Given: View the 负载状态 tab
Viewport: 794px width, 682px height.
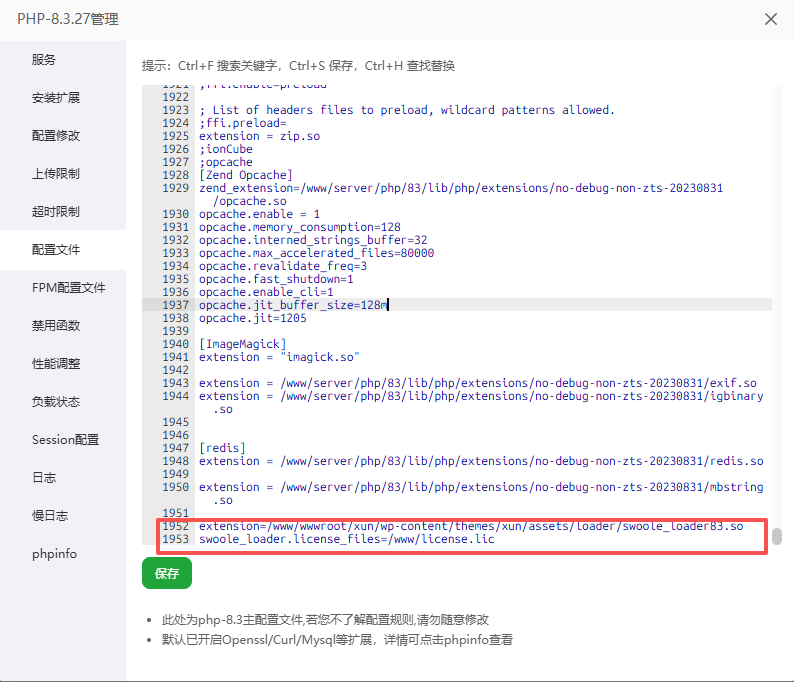Looking at the screenshot, I should point(56,402).
